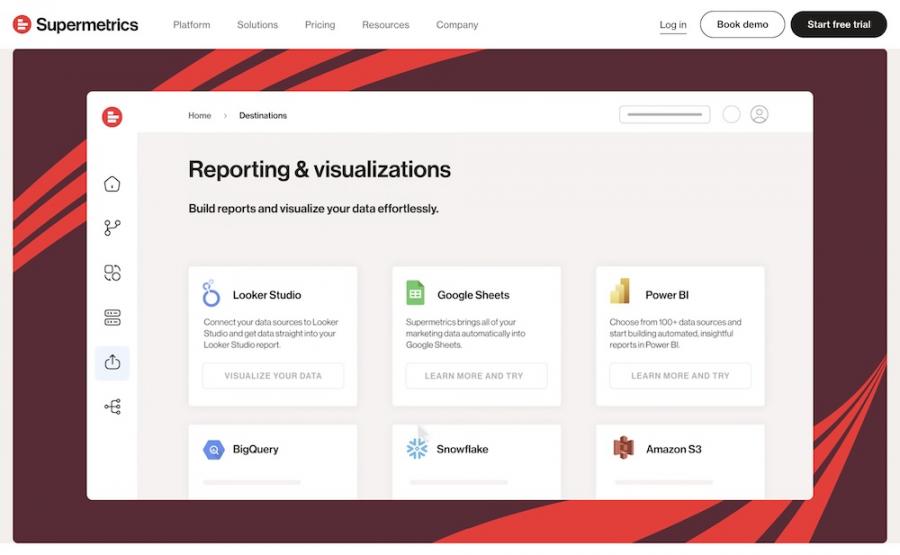Click the round notification circle icon
Viewport: 900px width, 555px height.
click(731, 114)
